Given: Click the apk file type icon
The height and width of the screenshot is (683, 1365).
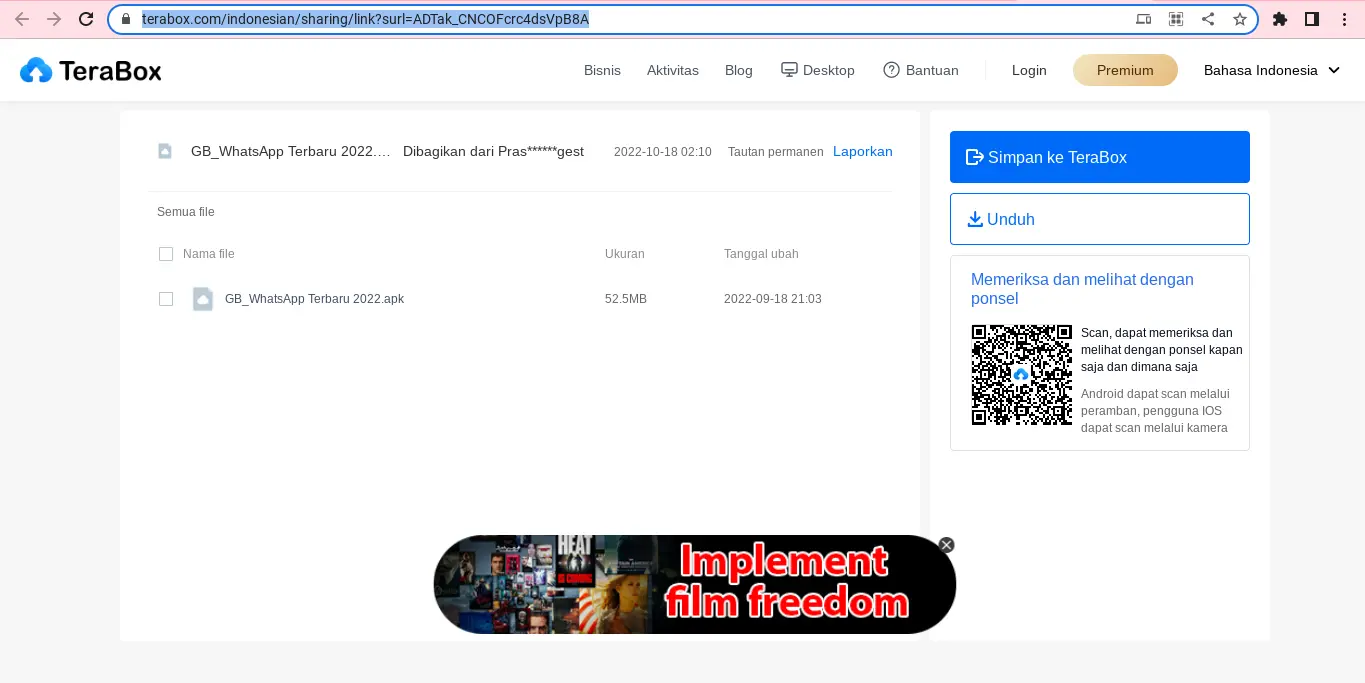Looking at the screenshot, I should [x=203, y=299].
